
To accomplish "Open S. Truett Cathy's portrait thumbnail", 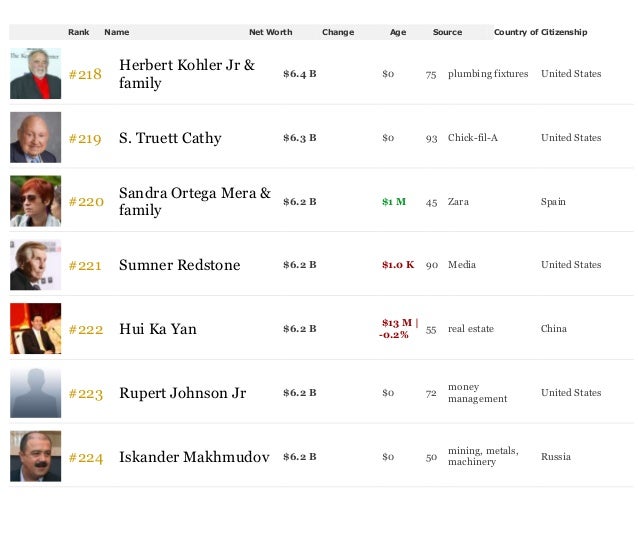I will (35, 138).
